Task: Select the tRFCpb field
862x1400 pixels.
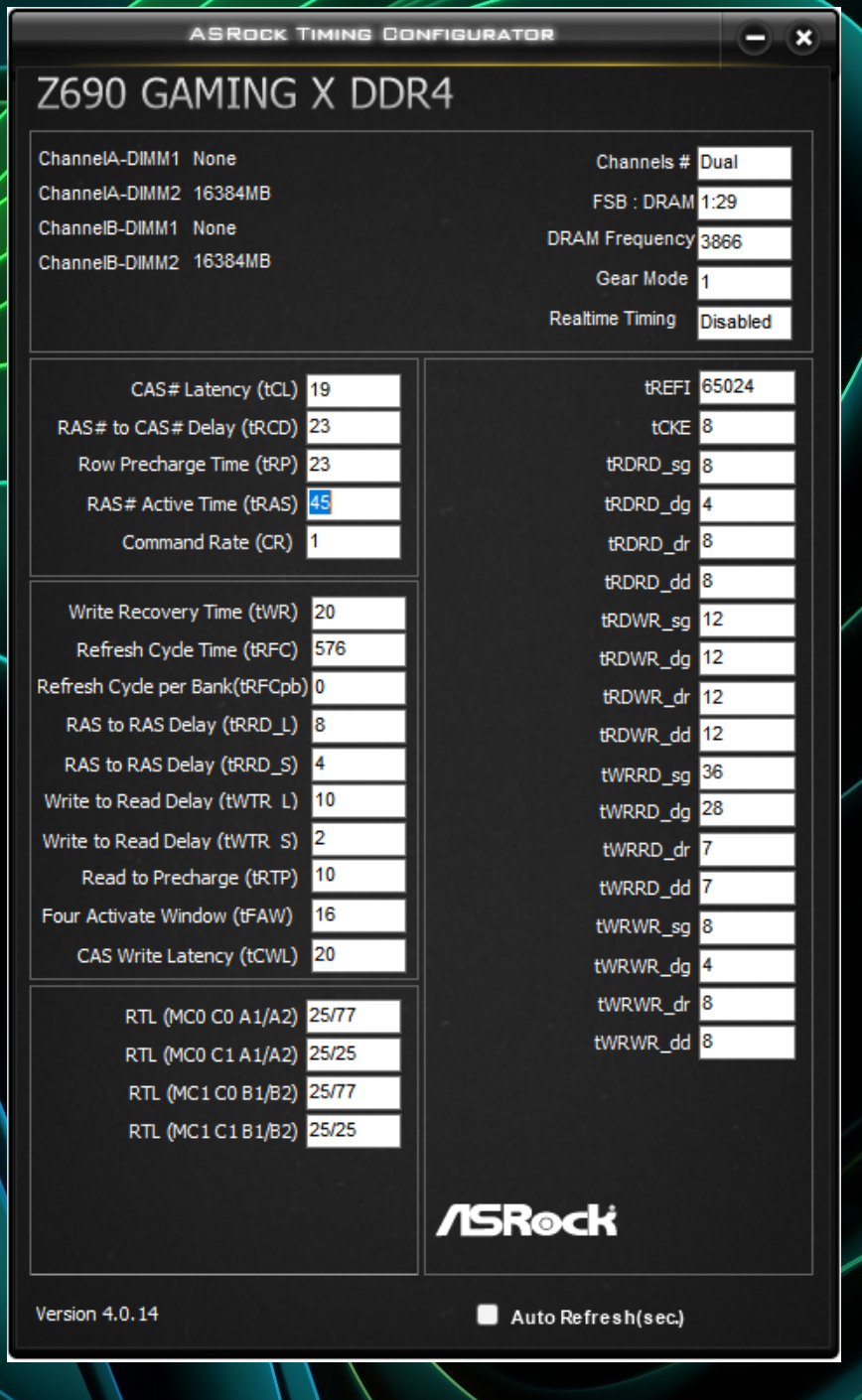Action: pyautogui.click(x=359, y=688)
